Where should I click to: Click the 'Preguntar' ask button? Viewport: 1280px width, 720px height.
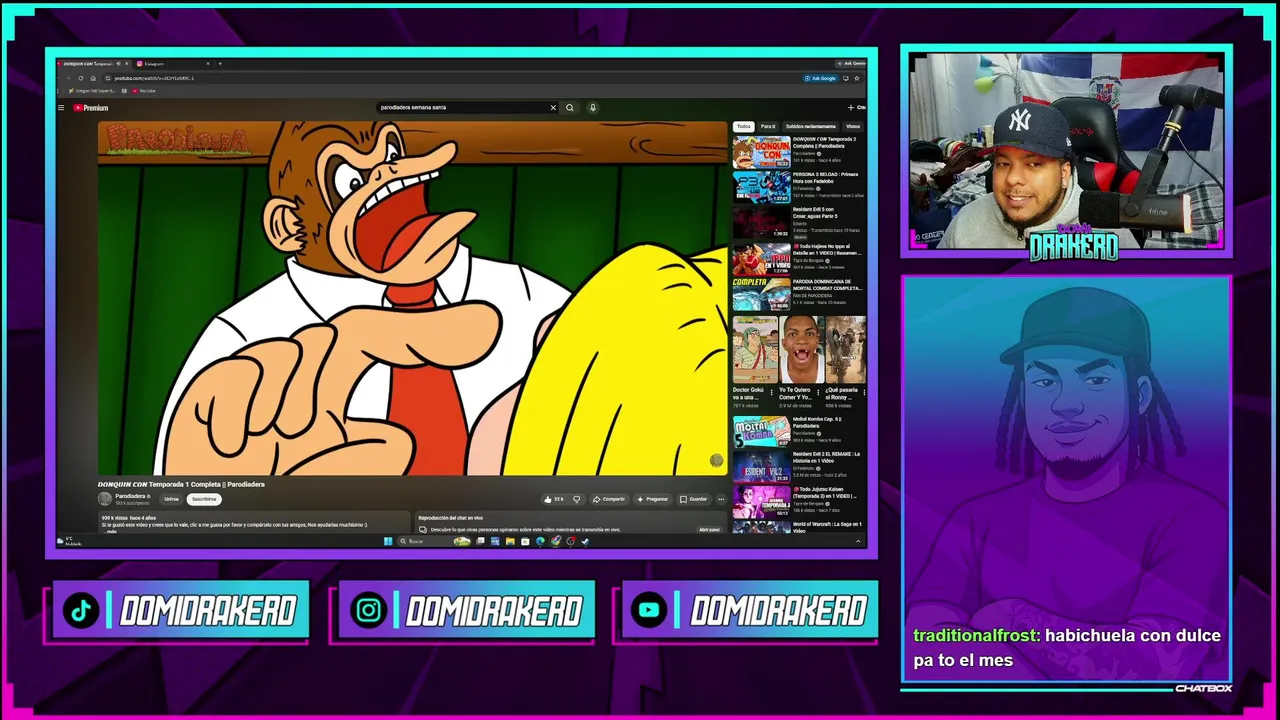pyautogui.click(x=652, y=499)
